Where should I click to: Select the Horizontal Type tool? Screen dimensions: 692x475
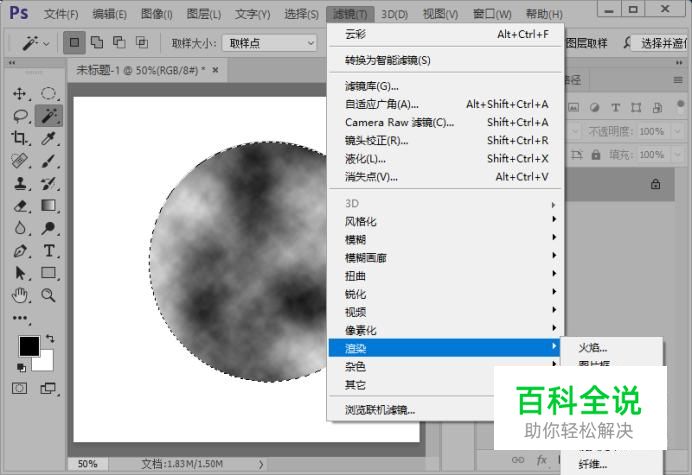(49, 251)
